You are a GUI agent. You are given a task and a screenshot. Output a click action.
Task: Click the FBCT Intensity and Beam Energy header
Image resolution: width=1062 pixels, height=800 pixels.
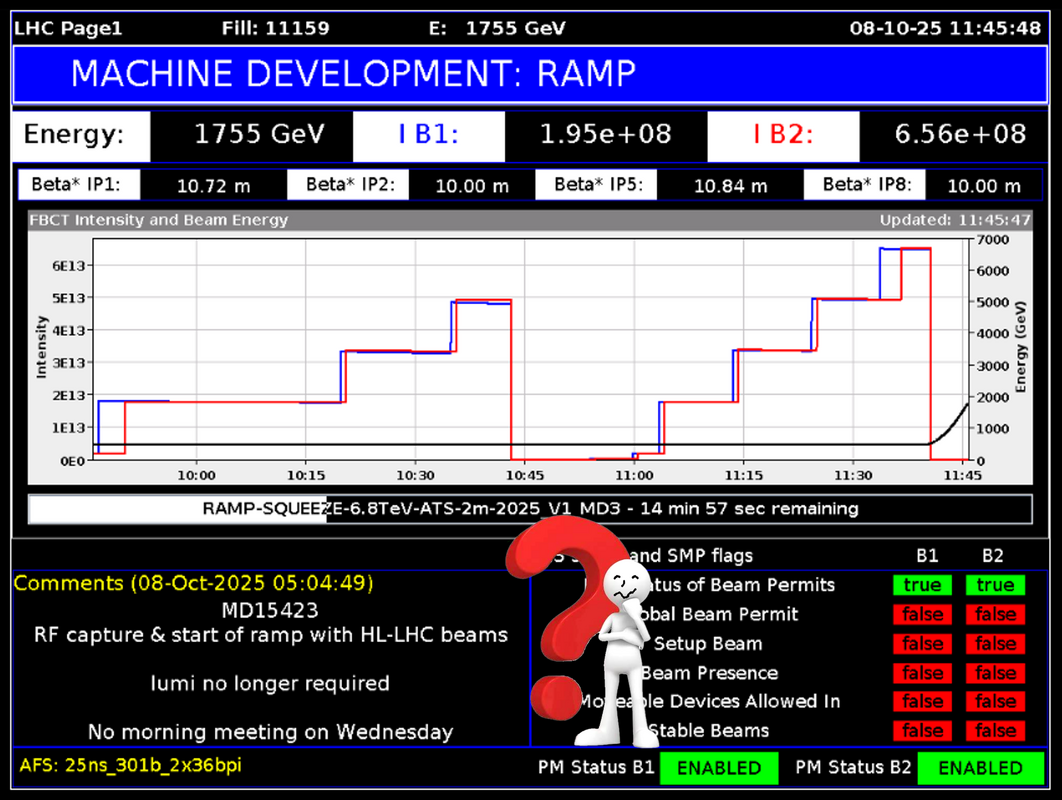162,220
